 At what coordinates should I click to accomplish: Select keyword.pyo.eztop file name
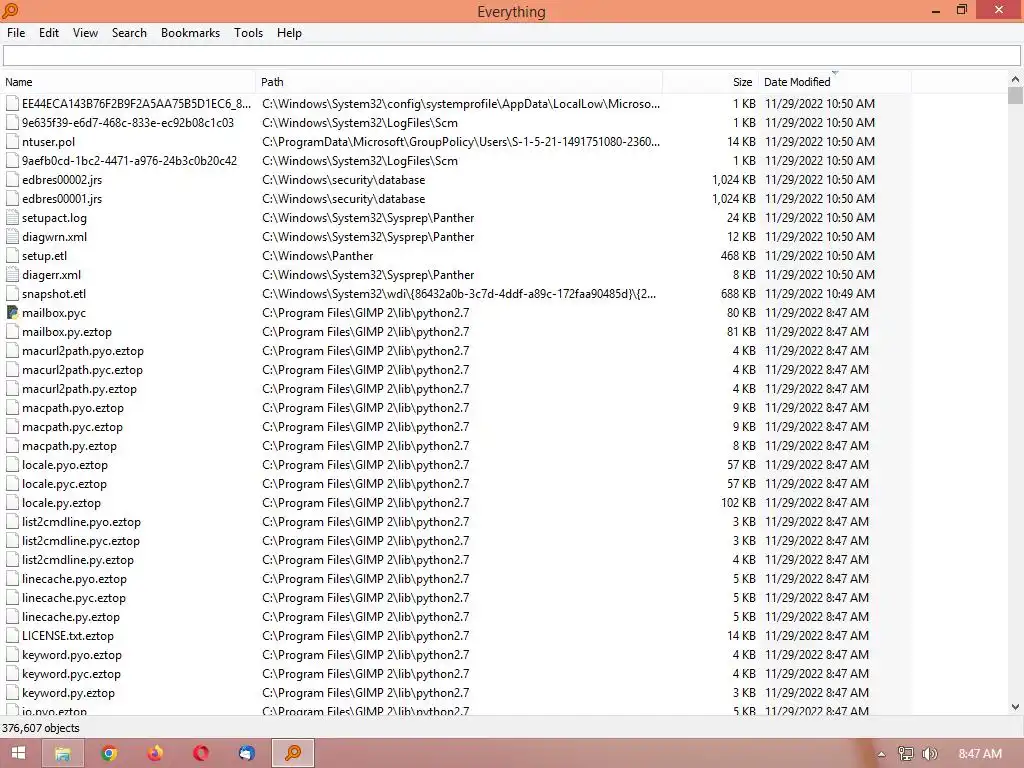(x=72, y=654)
